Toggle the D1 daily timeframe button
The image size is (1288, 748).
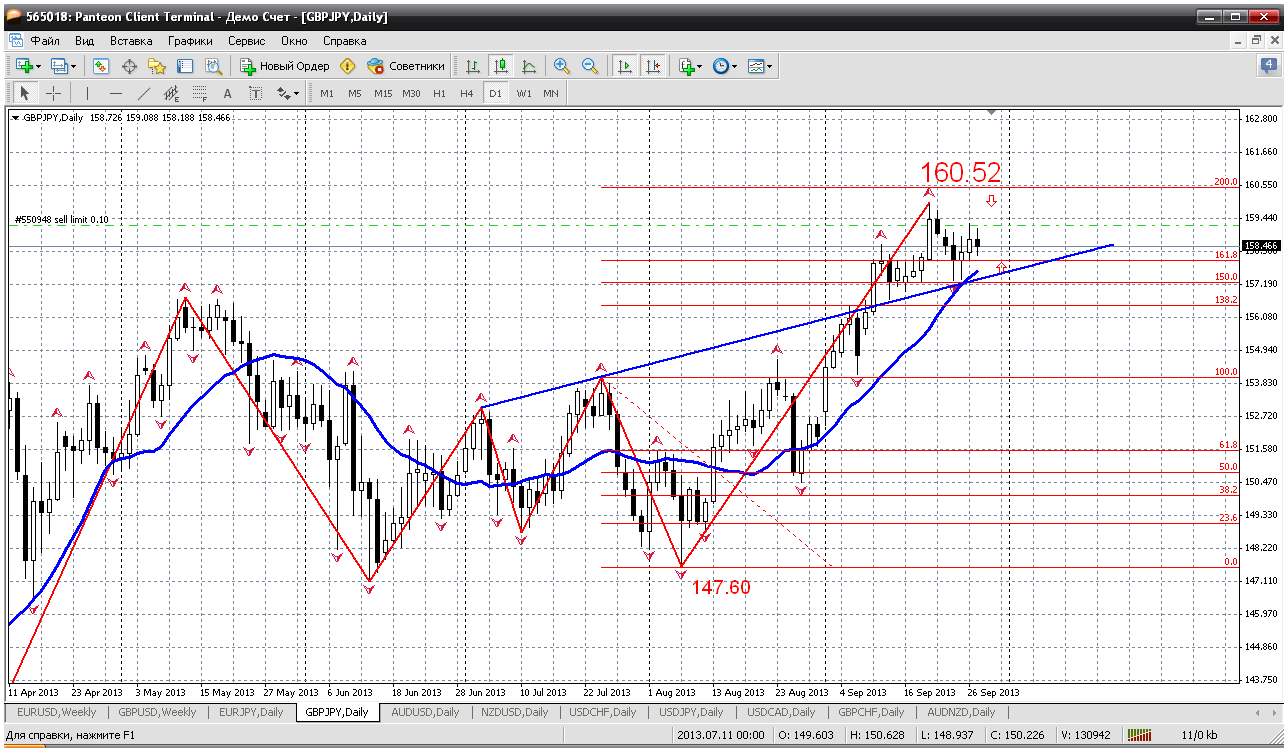tap(495, 93)
